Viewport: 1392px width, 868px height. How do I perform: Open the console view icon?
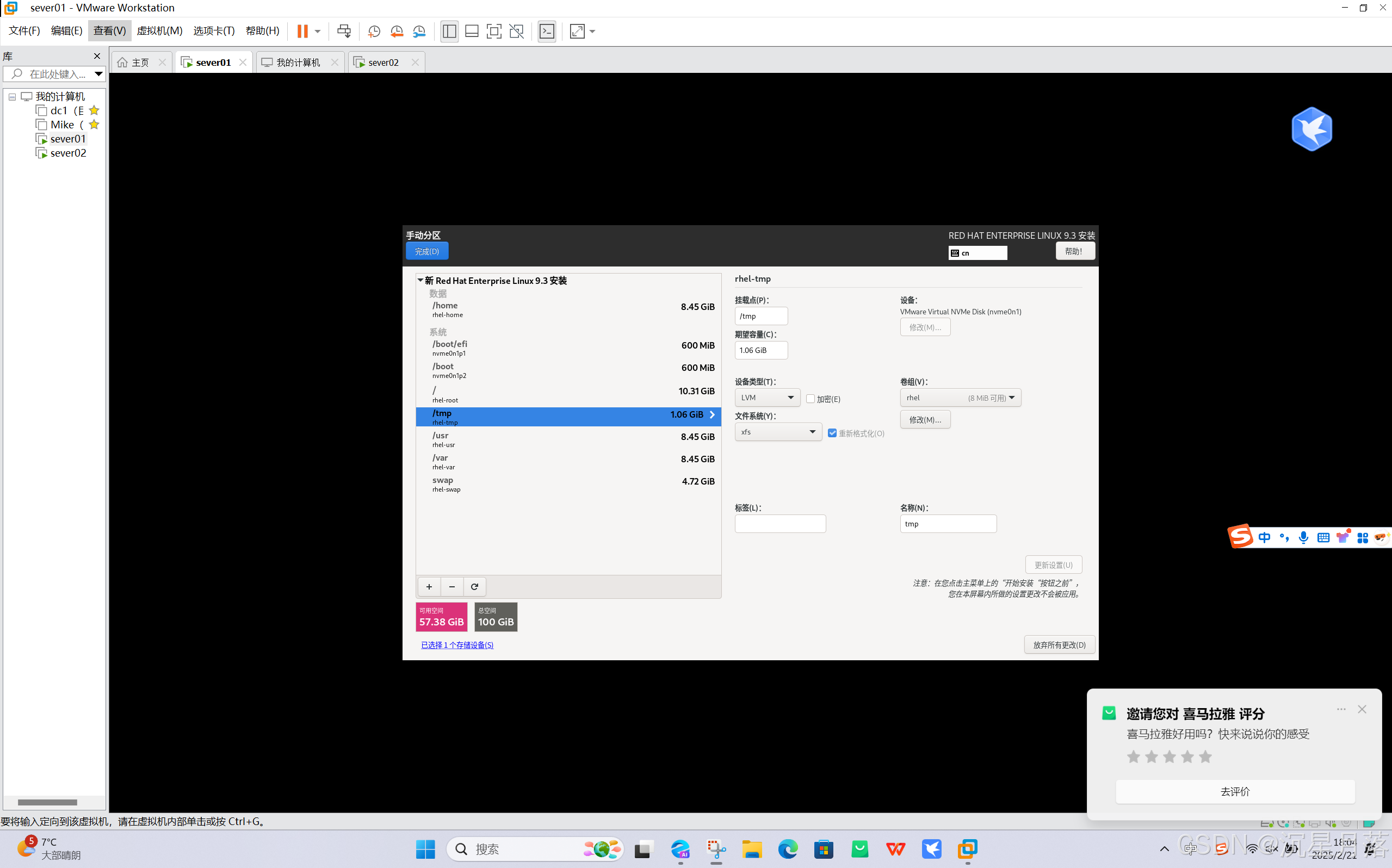tap(547, 31)
